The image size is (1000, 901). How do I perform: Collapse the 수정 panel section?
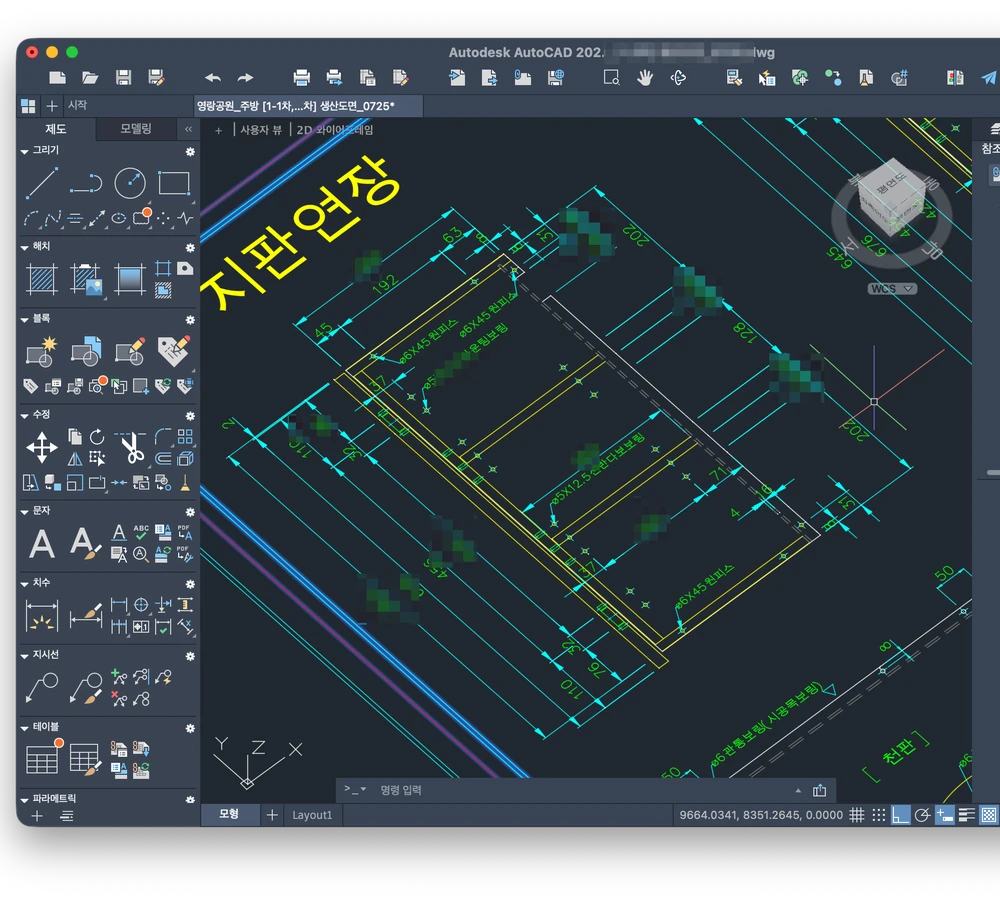[24, 416]
